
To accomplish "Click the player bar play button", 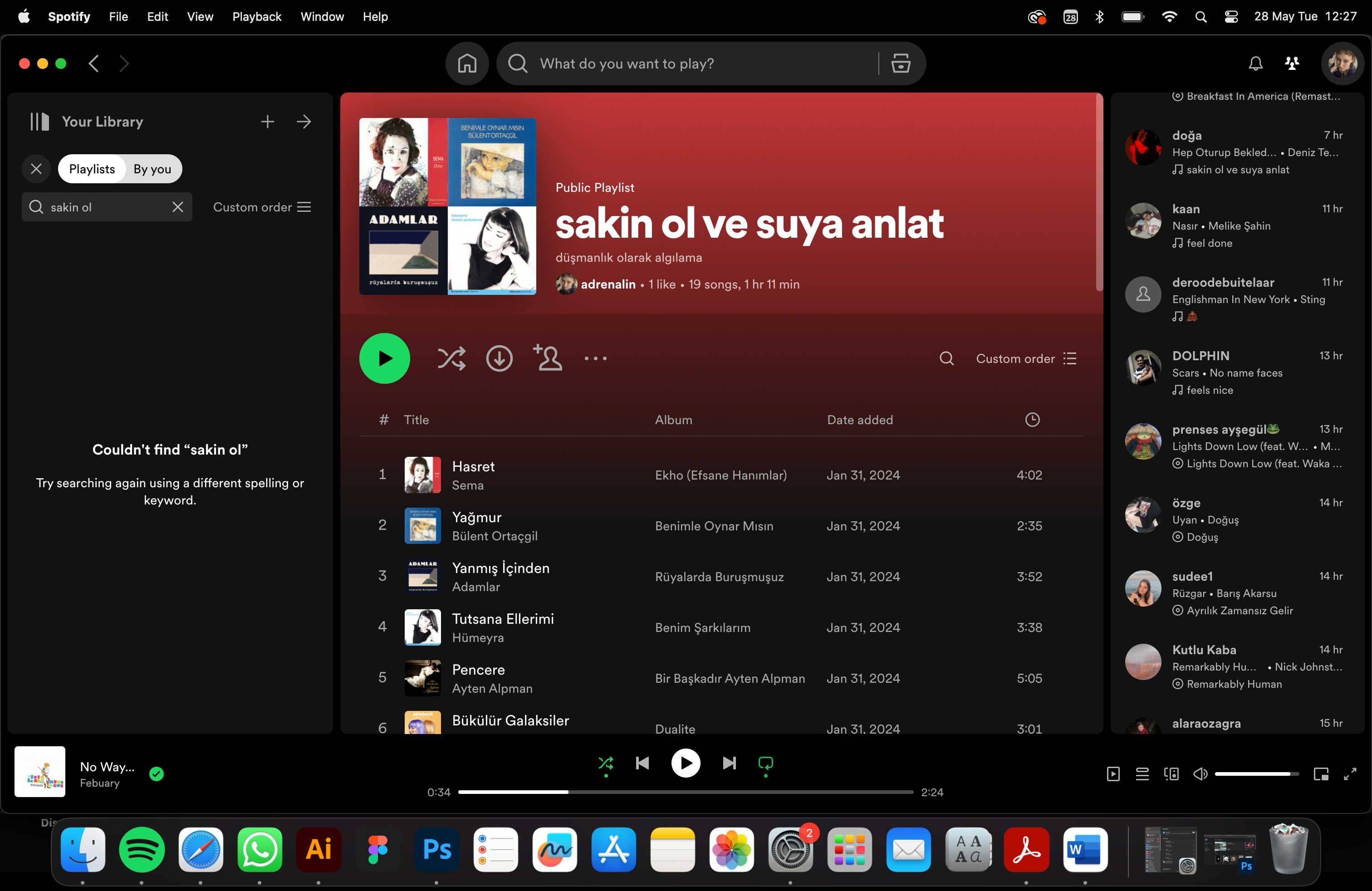I will click(x=686, y=763).
